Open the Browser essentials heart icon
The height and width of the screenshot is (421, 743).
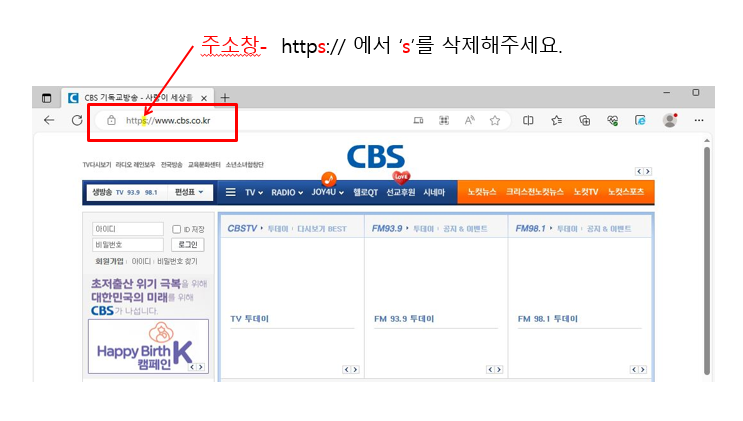[x=612, y=120]
